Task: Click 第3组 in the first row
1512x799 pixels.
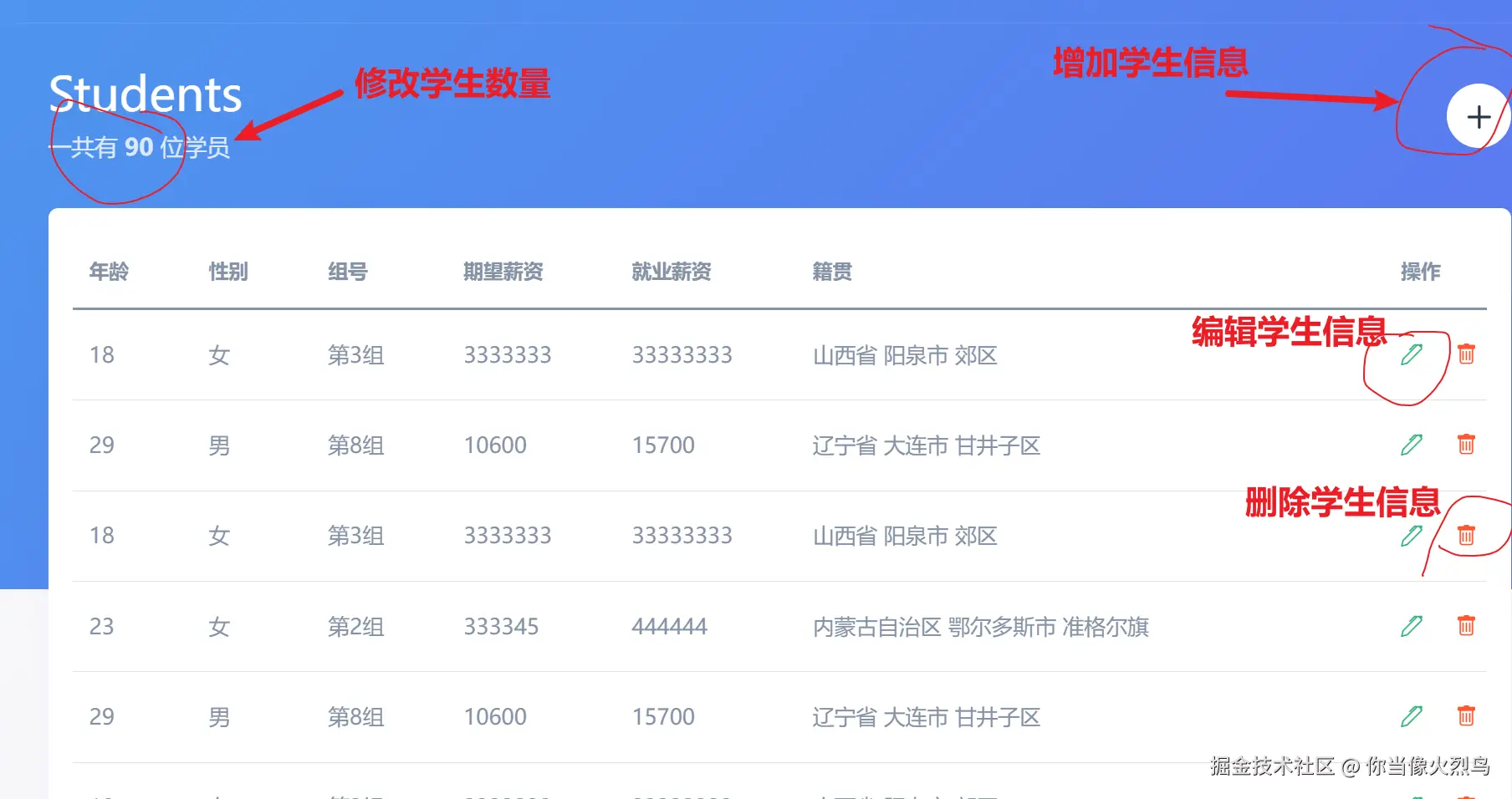Action: click(x=356, y=354)
